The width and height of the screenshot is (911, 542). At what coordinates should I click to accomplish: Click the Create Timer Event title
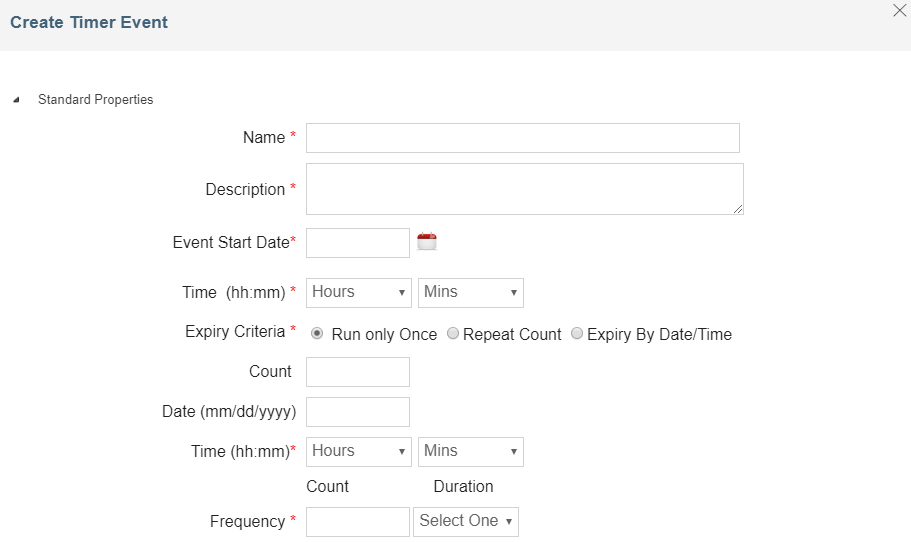89,22
